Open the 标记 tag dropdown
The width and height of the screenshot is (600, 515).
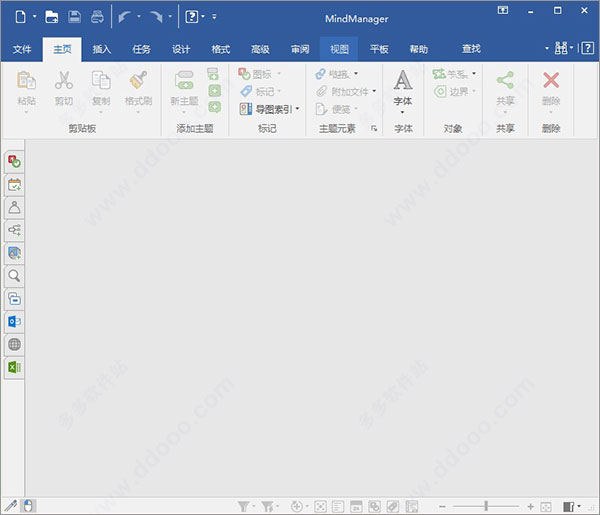(279, 91)
